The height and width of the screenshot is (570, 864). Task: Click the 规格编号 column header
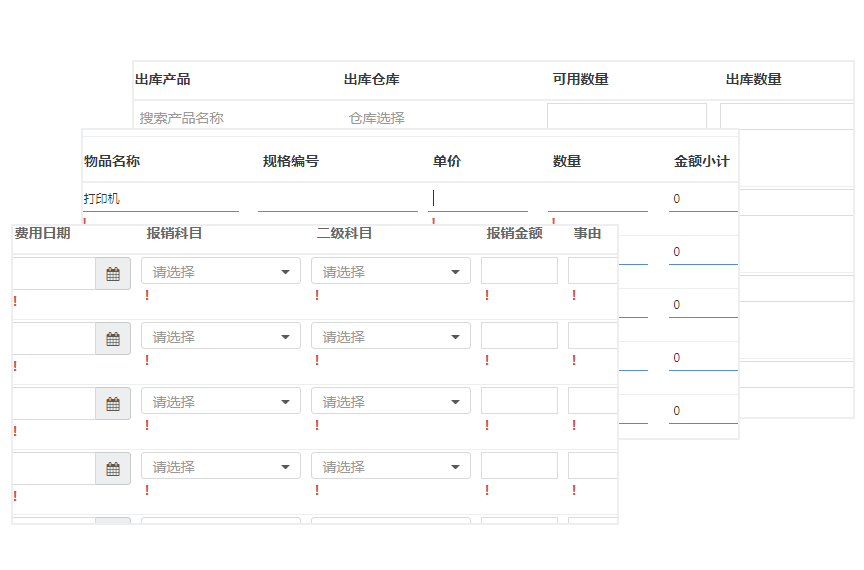click(x=291, y=161)
